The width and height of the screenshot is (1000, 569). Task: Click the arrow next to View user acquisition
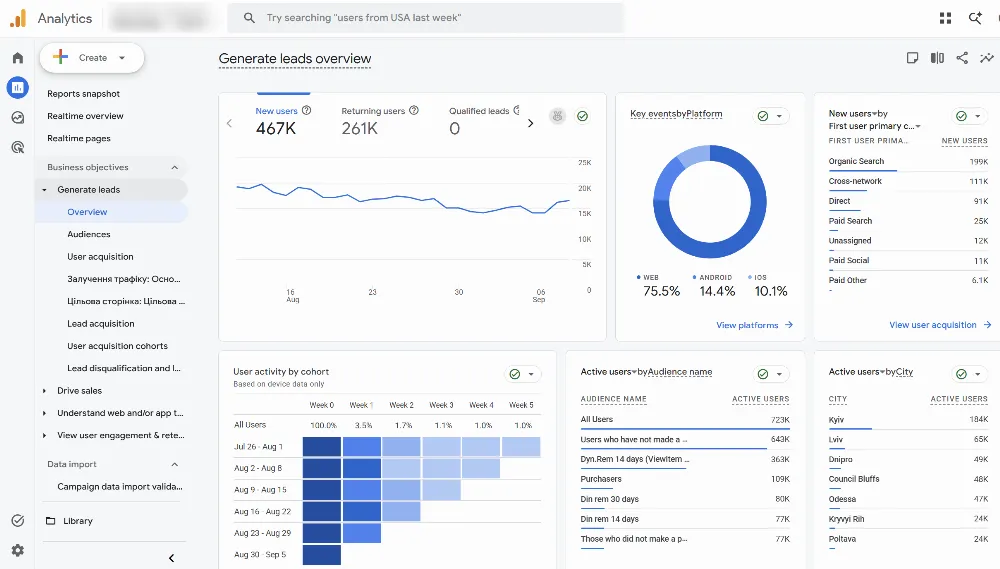[987, 325]
